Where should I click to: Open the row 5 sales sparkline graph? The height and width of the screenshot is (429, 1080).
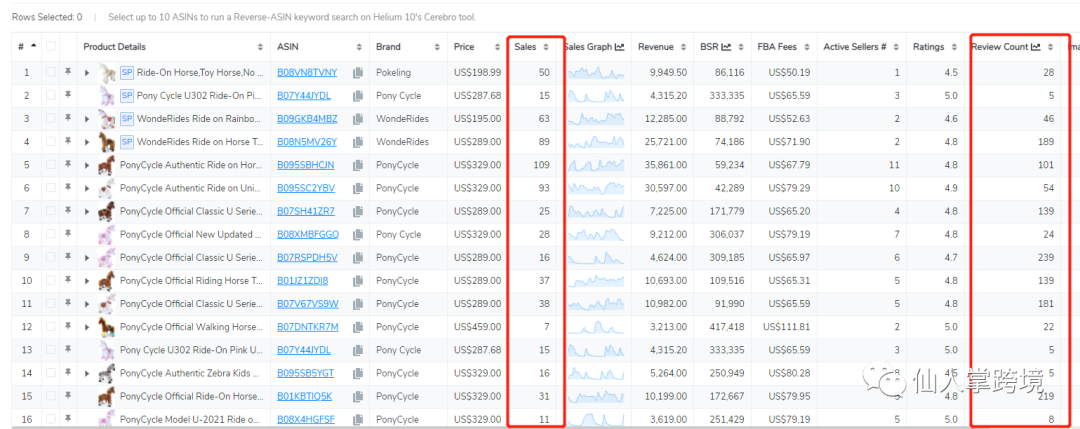coord(595,165)
